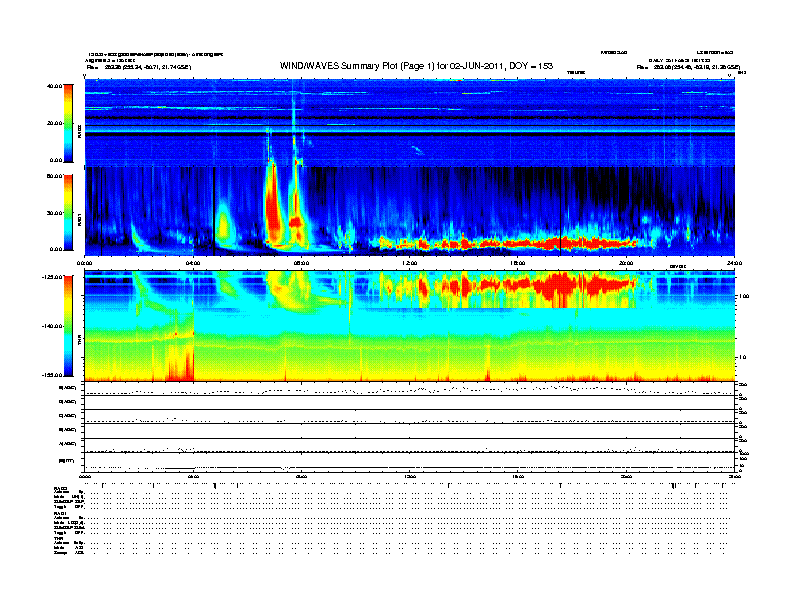Click the 10 tick on TNR right axis
Viewport: 792px width, 612px height.
(x=744, y=358)
